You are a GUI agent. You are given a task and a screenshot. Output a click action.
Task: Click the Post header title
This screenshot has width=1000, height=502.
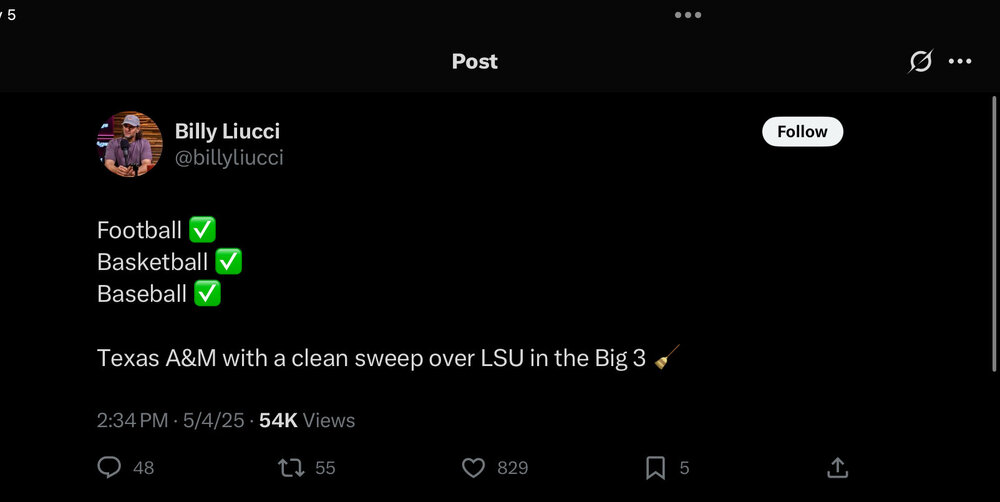pyautogui.click(x=474, y=61)
